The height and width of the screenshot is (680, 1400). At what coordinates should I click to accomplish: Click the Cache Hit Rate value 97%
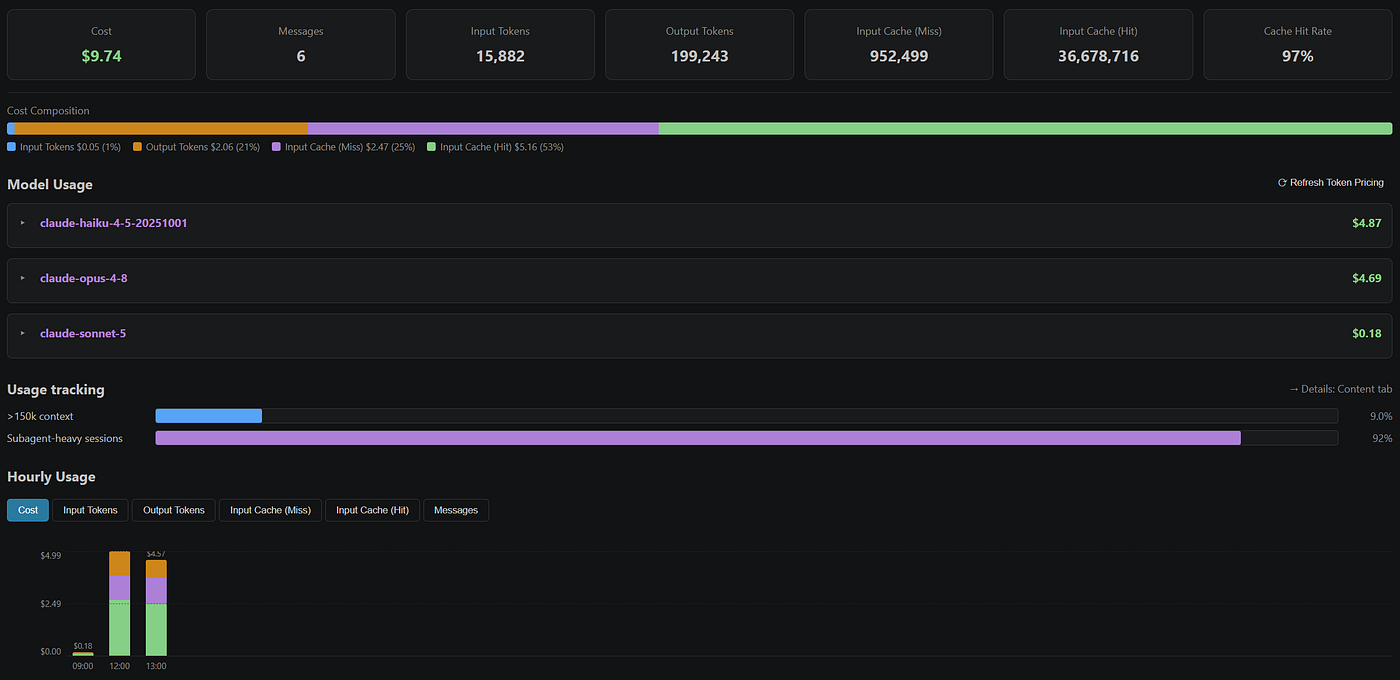(x=1297, y=56)
